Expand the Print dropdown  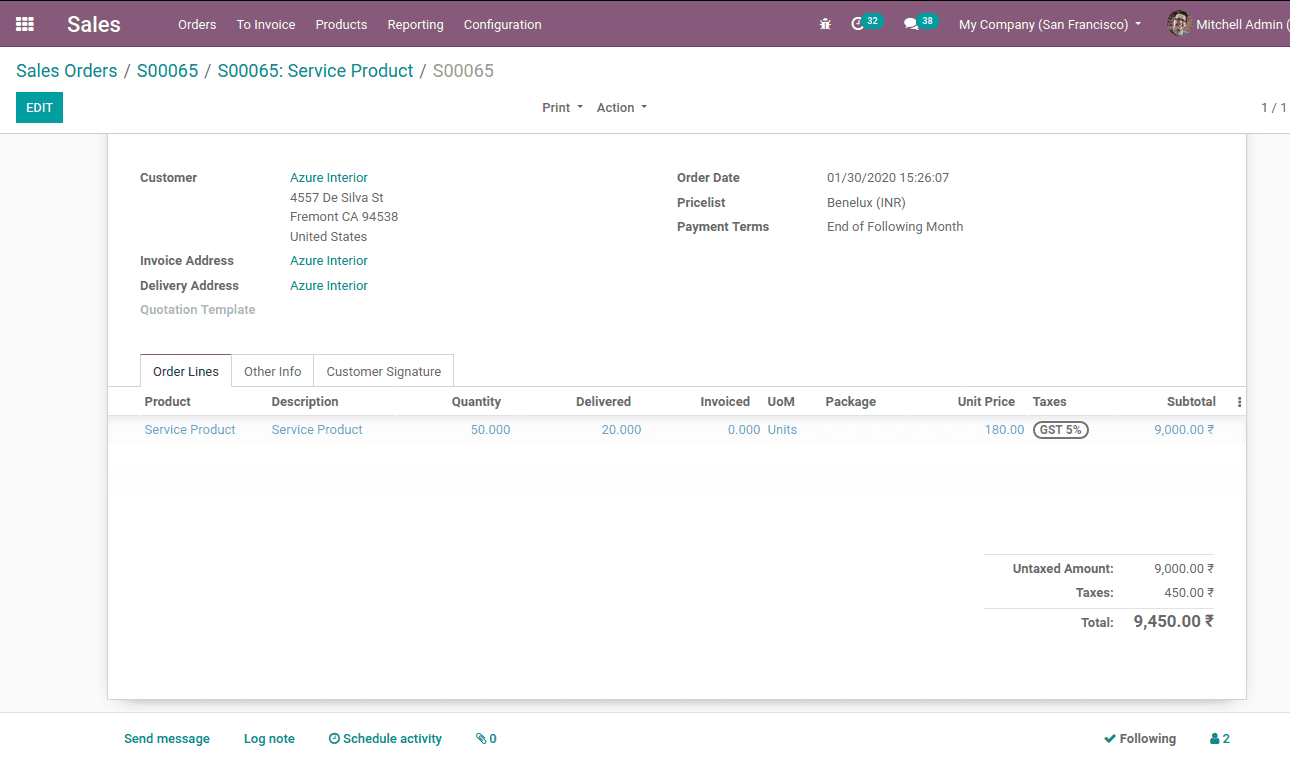click(x=562, y=108)
